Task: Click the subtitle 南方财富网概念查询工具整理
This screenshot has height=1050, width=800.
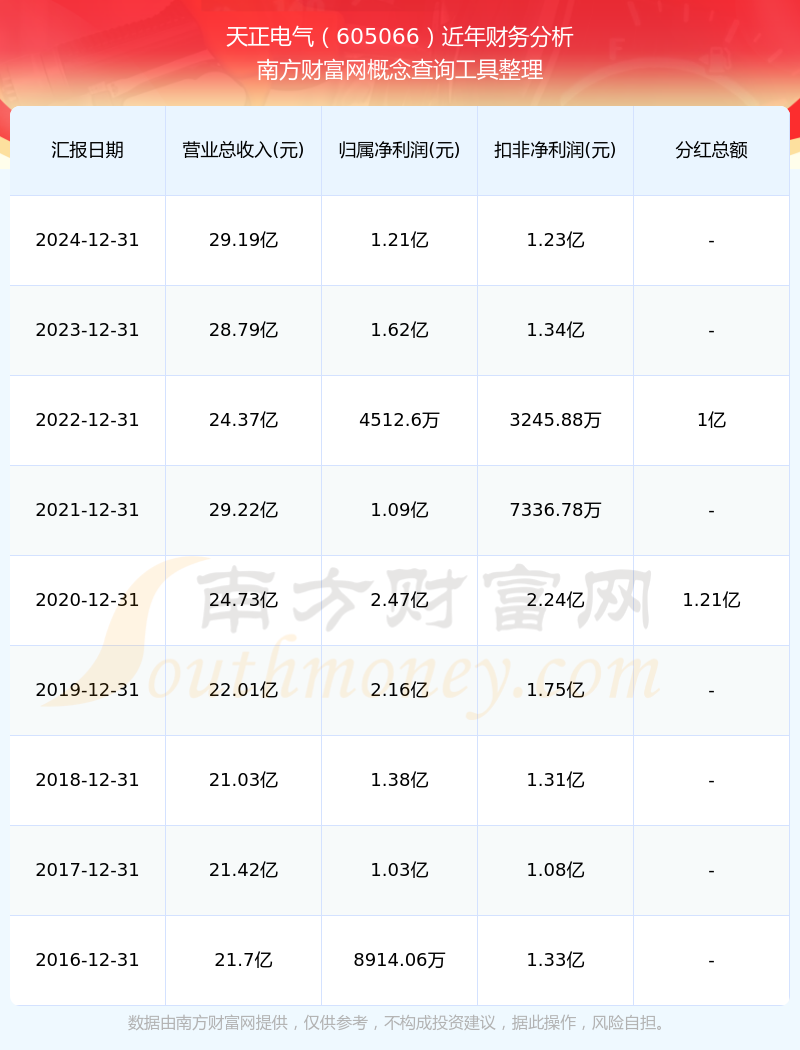Action: click(400, 70)
